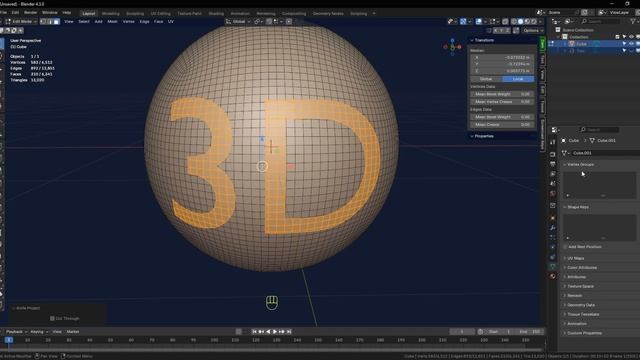640x360 pixels.
Task: Open the Vertex menu in viewport header
Action: pyautogui.click(x=129, y=21)
